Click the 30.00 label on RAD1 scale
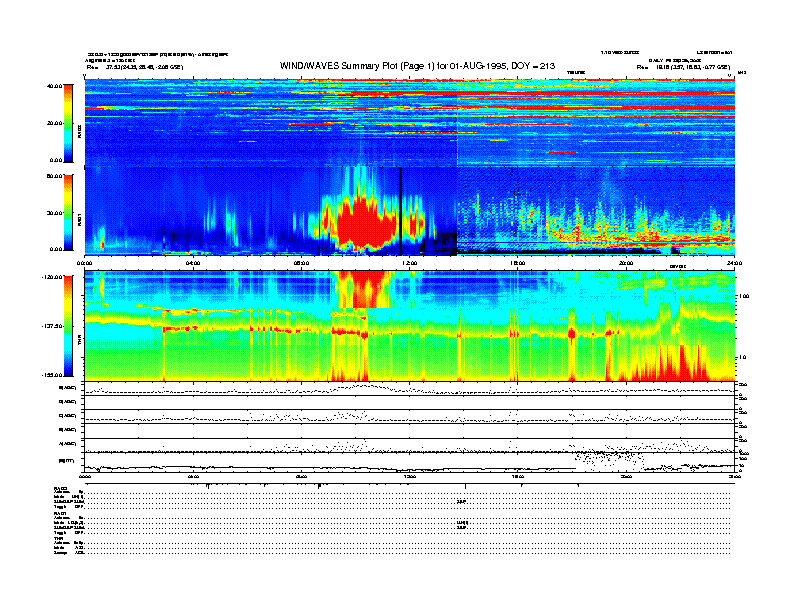Image resolution: width=792 pixels, height=612 pixels. click(55, 213)
